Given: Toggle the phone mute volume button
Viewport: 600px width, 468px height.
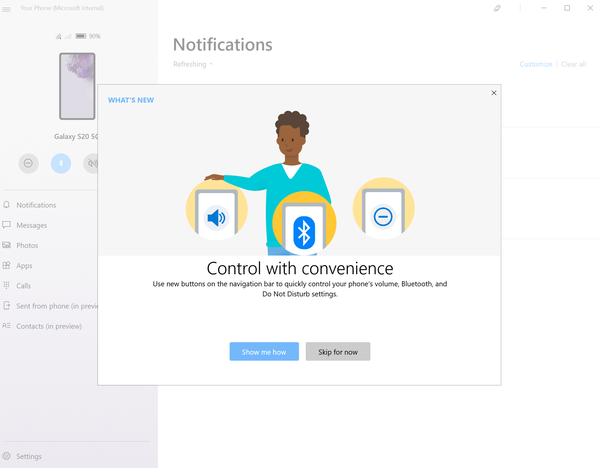Looking at the screenshot, I should point(91,163).
